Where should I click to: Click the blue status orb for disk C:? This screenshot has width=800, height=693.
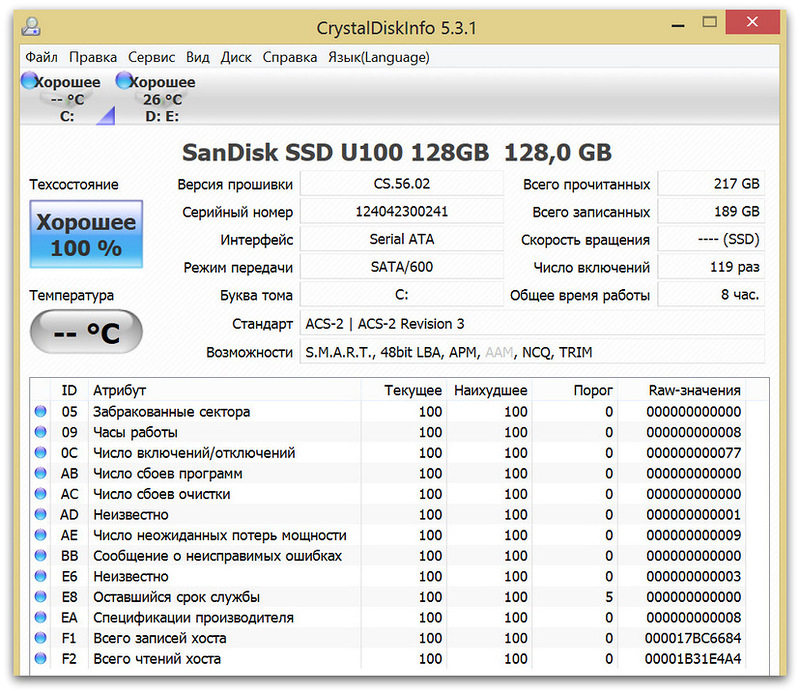[30, 81]
